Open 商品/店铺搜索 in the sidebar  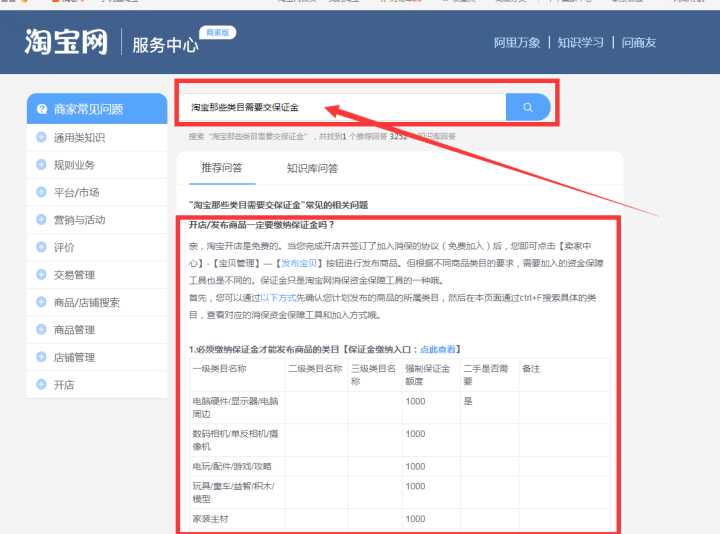(86, 302)
